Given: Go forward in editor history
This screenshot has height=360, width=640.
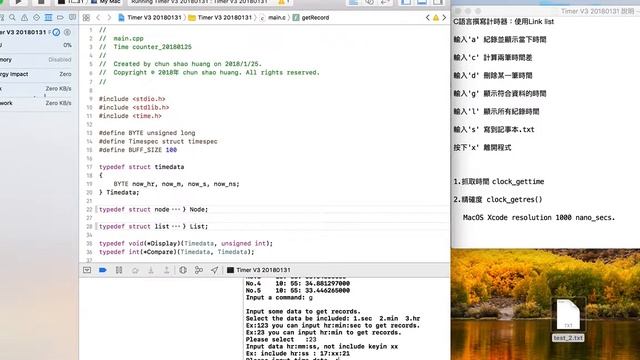Looking at the screenshot, I should pos(109,18).
